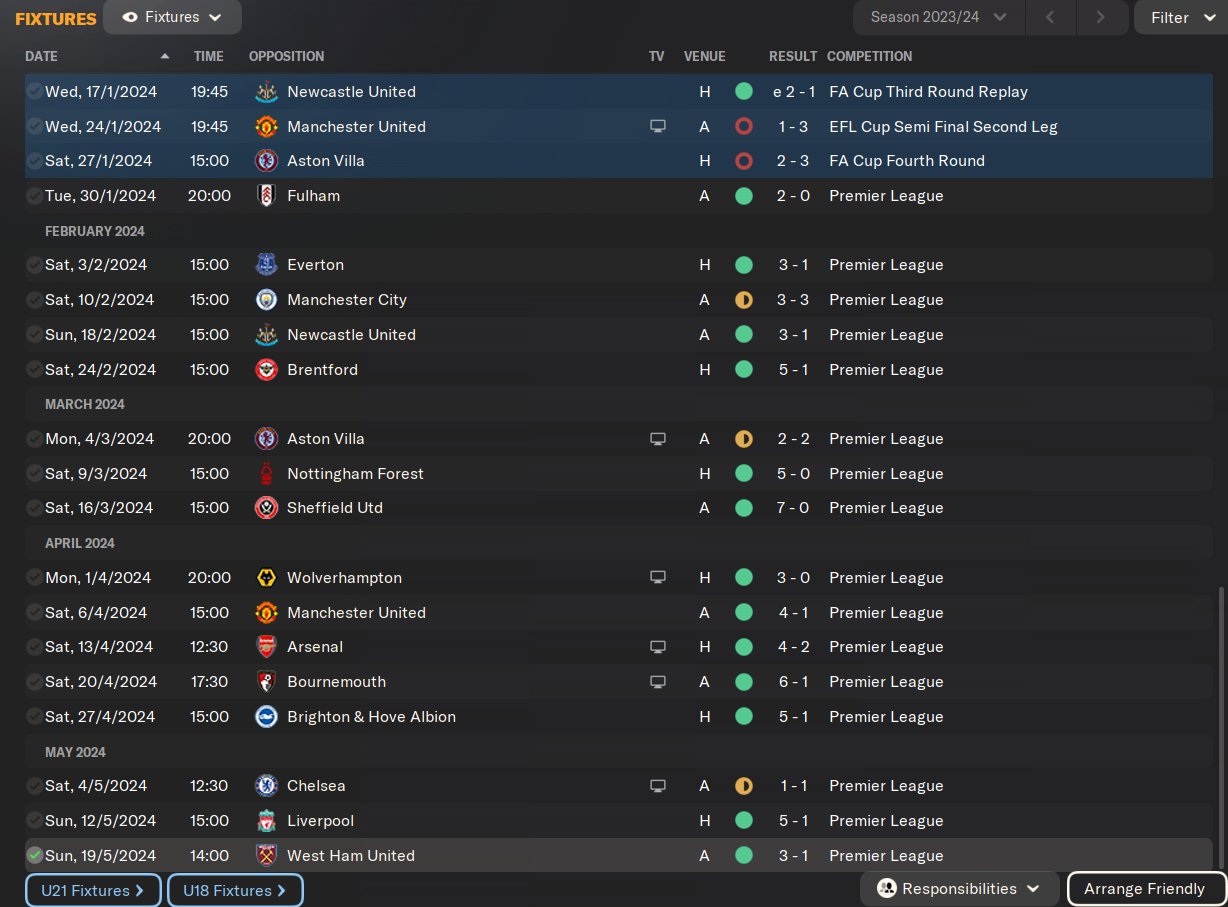Toggle the checkmark beside Fulham fixture date
Image resolution: width=1228 pixels, height=907 pixels.
point(35,196)
